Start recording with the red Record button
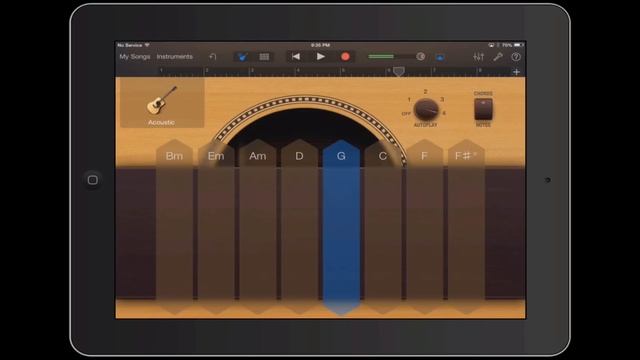This screenshot has width=640, height=360. (x=345, y=57)
